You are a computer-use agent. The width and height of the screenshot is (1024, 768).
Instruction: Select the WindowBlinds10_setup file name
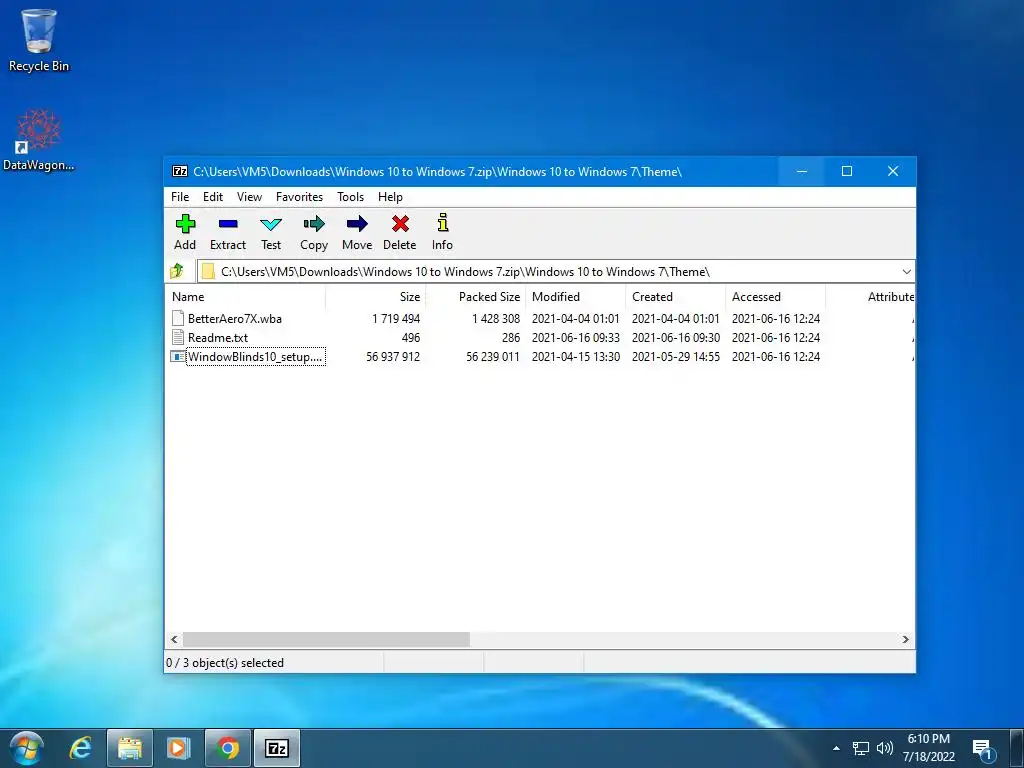click(255, 357)
